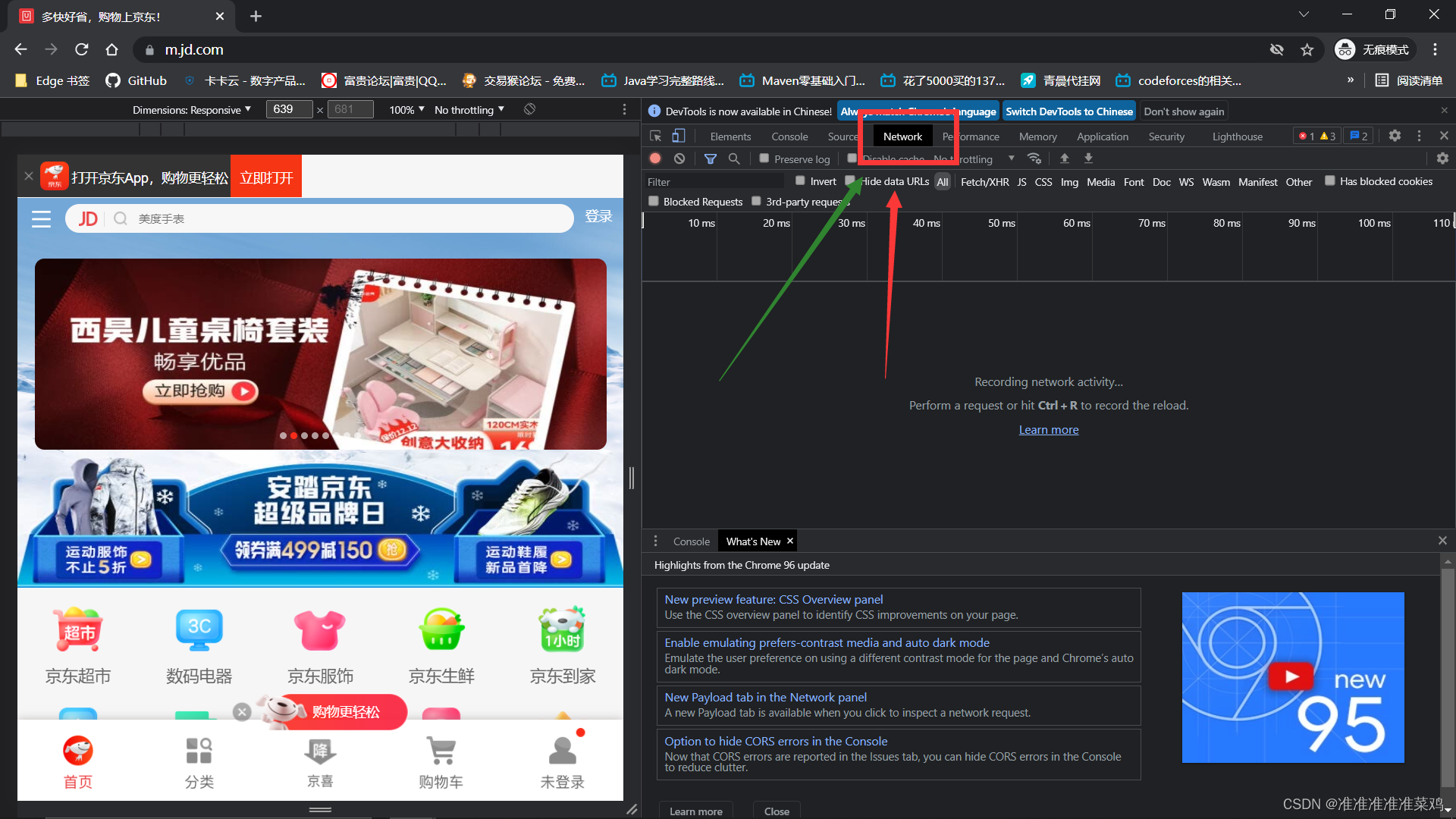Expand bookmarks overflow chevron
The image size is (1456, 819).
point(1351,80)
